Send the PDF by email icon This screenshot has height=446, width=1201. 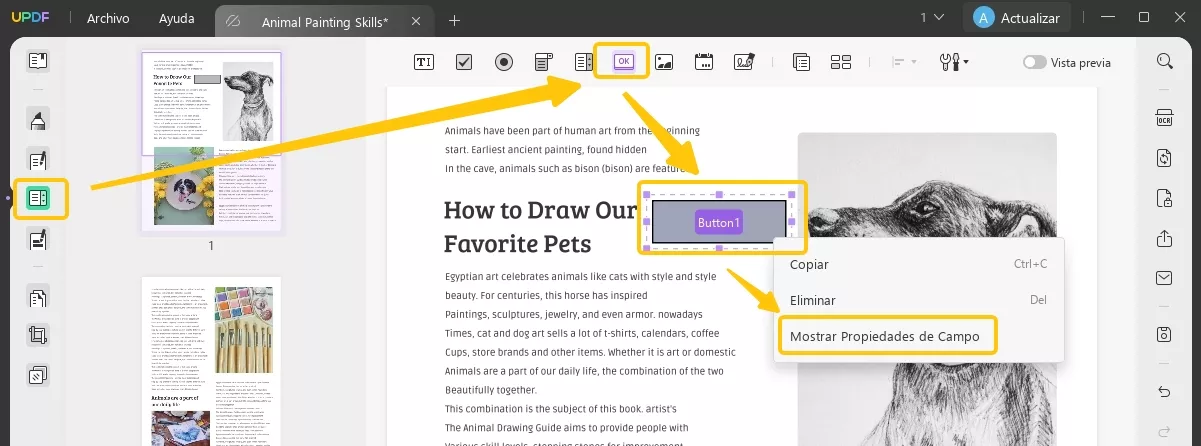coord(1164,278)
